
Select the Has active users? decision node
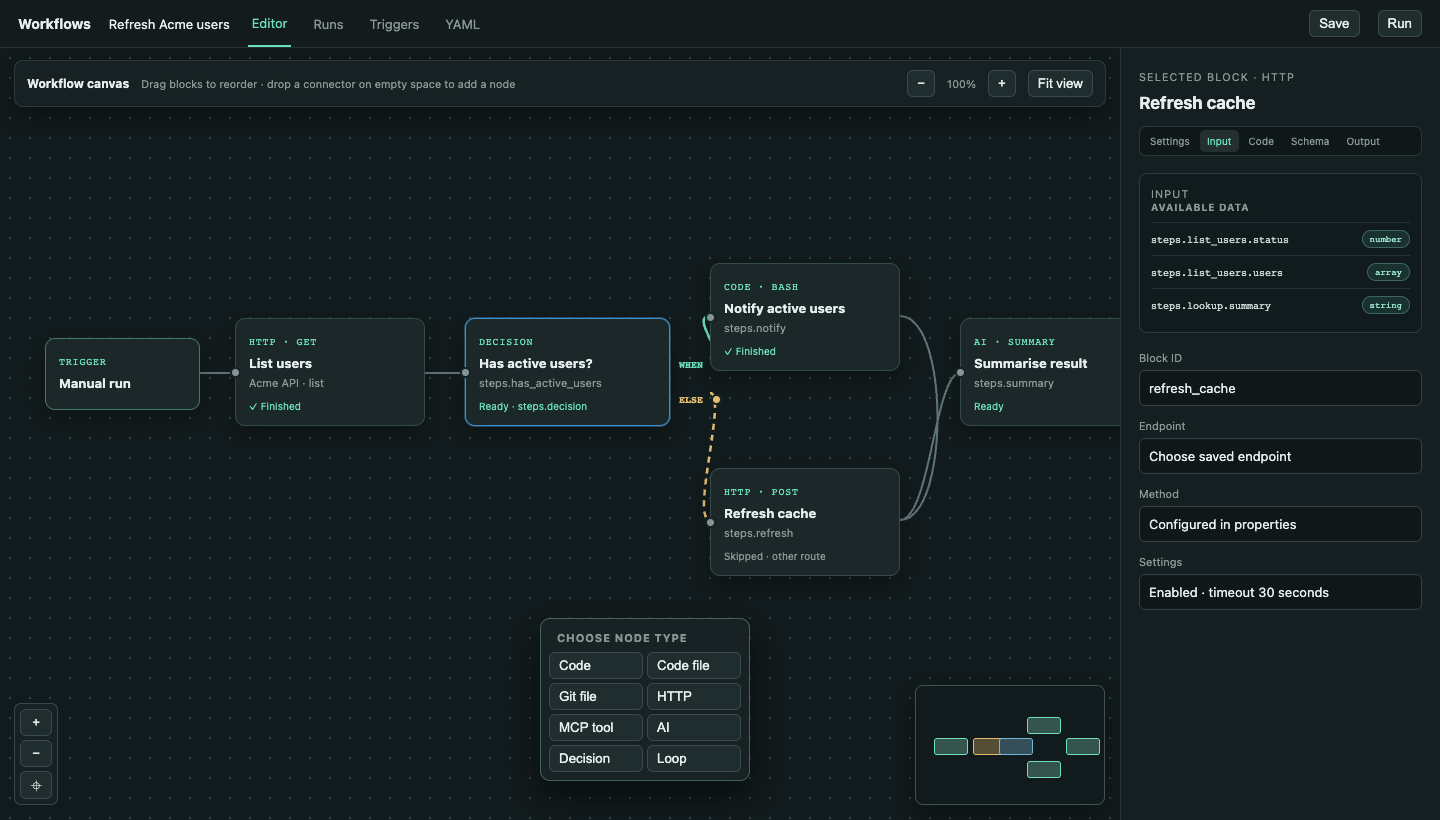click(x=567, y=372)
